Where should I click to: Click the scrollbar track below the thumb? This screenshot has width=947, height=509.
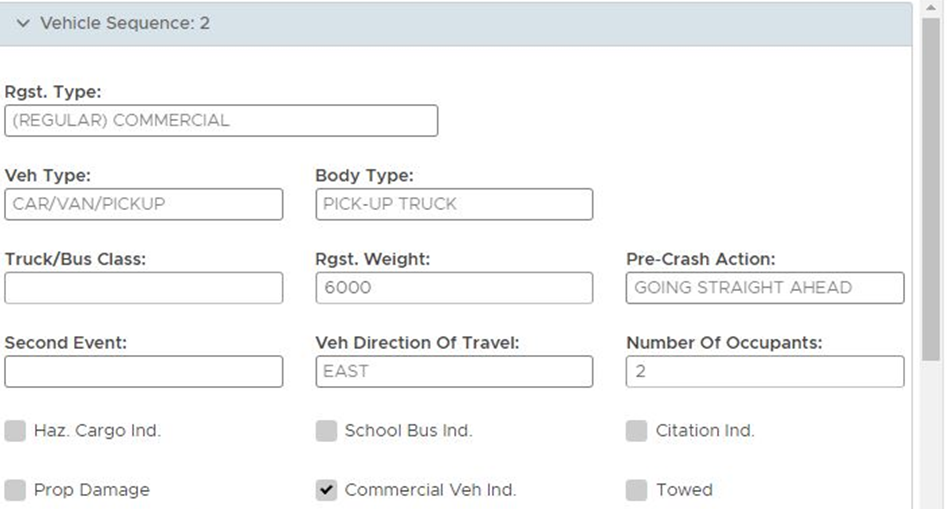coord(931,435)
